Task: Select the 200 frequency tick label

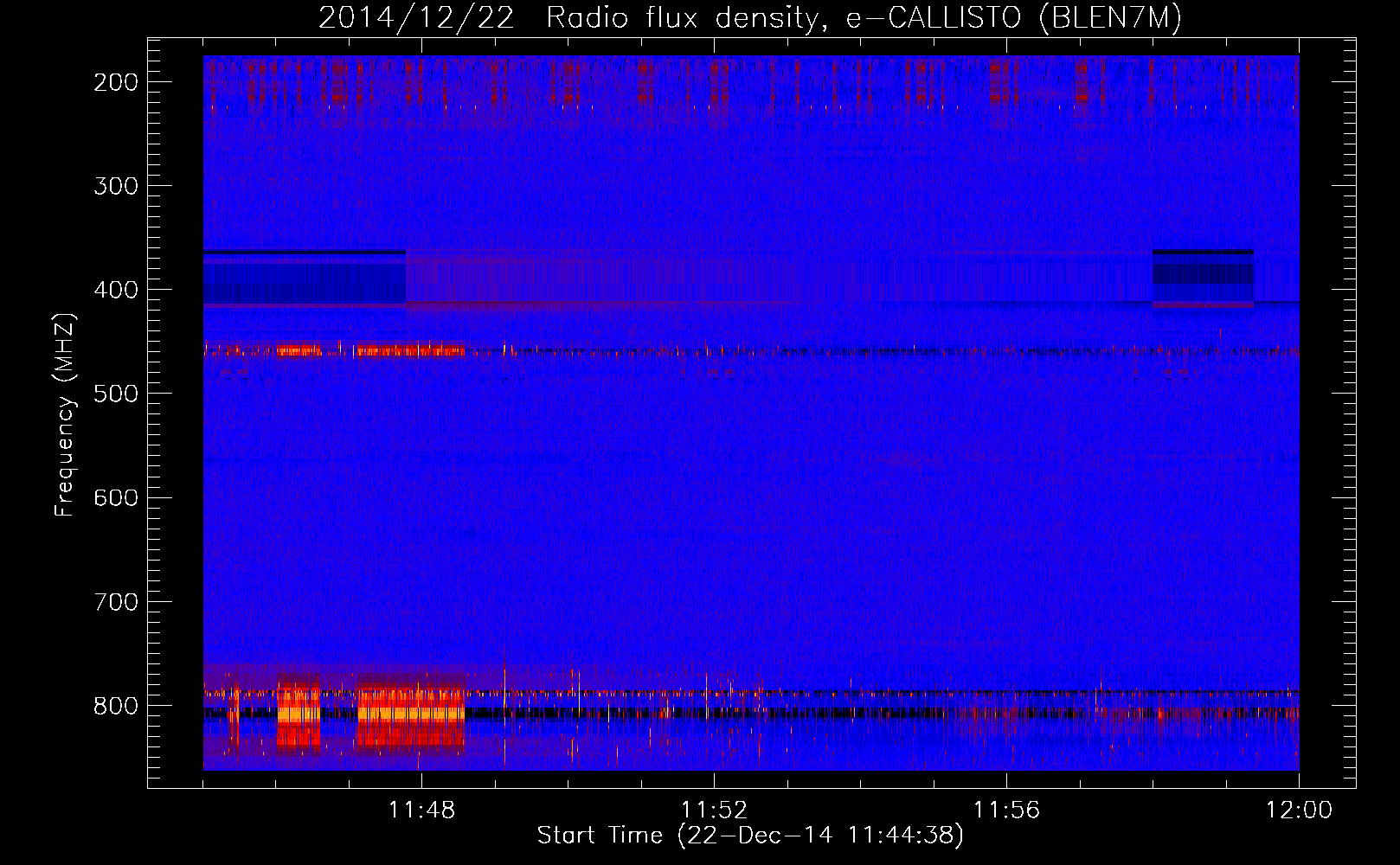Action: tap(116, 83)
